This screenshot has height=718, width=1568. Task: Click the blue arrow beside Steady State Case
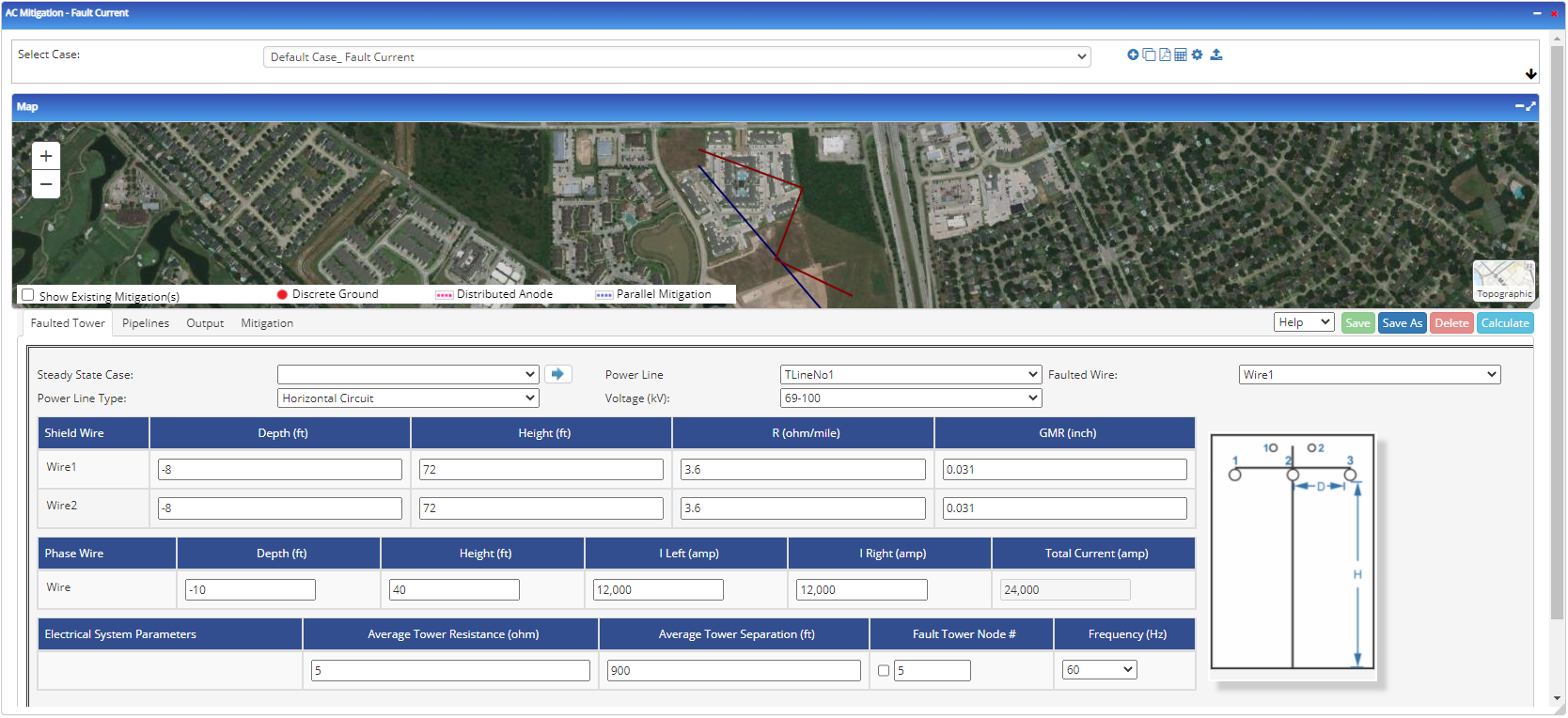coord(557,374)
